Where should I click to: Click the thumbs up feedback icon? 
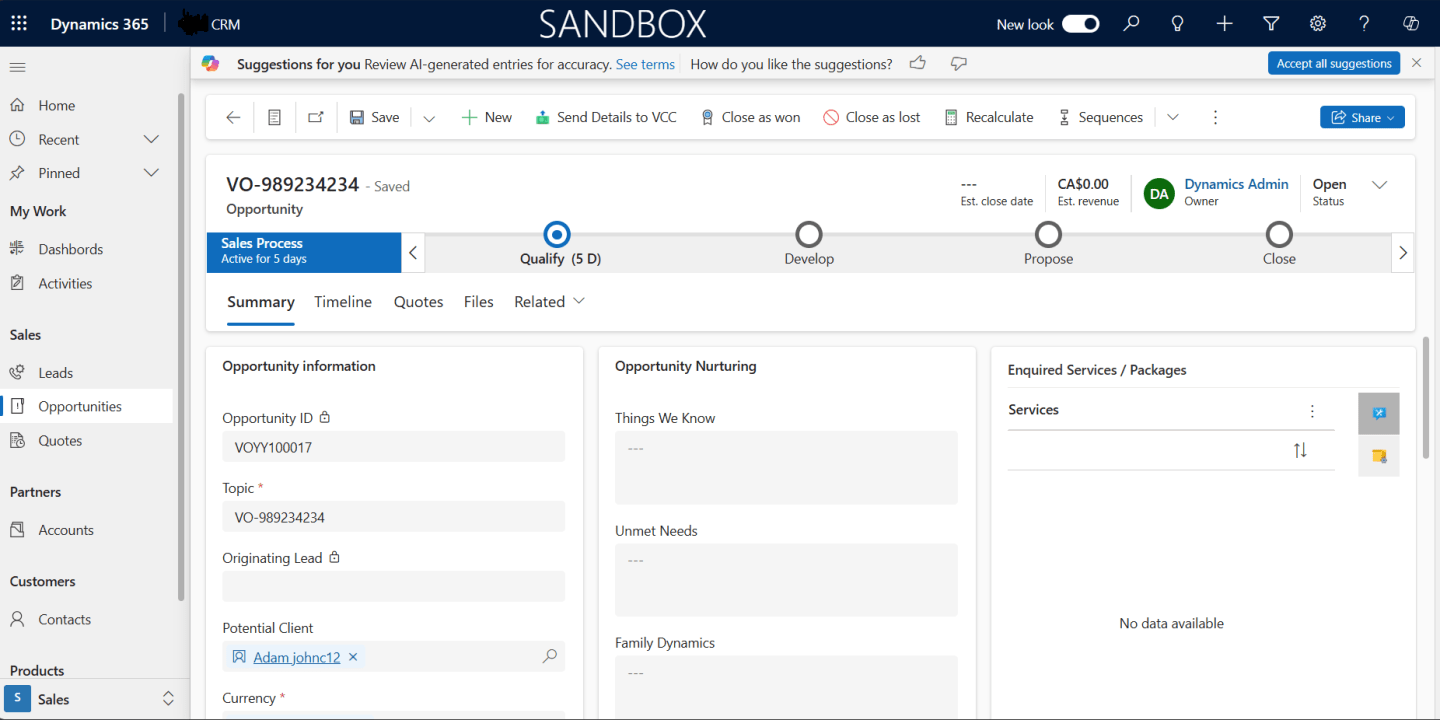click(x=917, y=63)
